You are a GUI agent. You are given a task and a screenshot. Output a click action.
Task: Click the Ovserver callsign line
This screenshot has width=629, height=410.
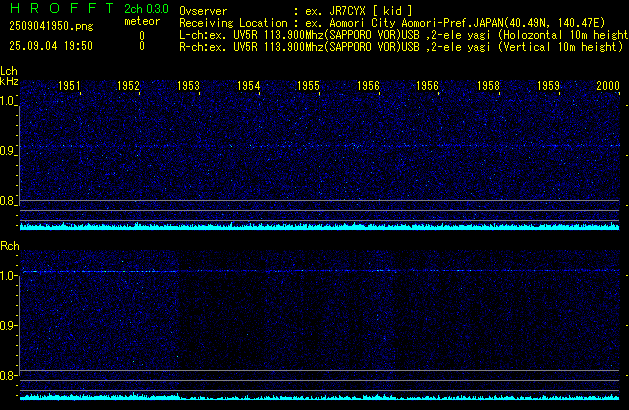296,11
